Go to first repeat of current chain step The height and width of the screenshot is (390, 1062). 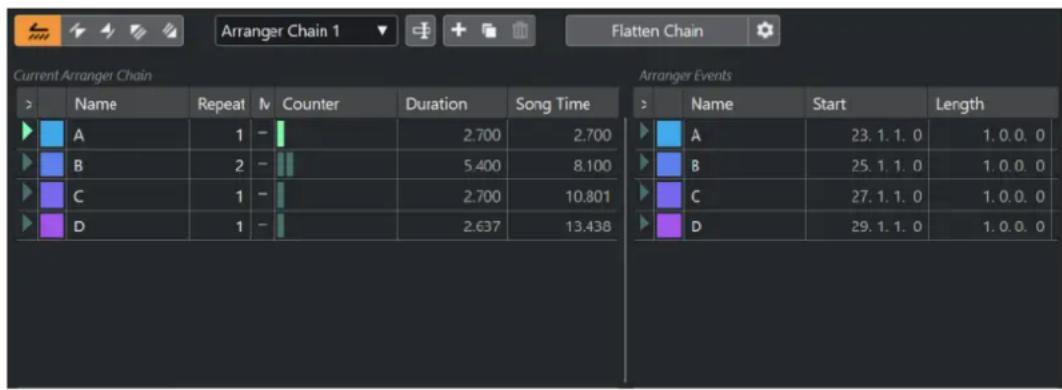tap(139, 31)
